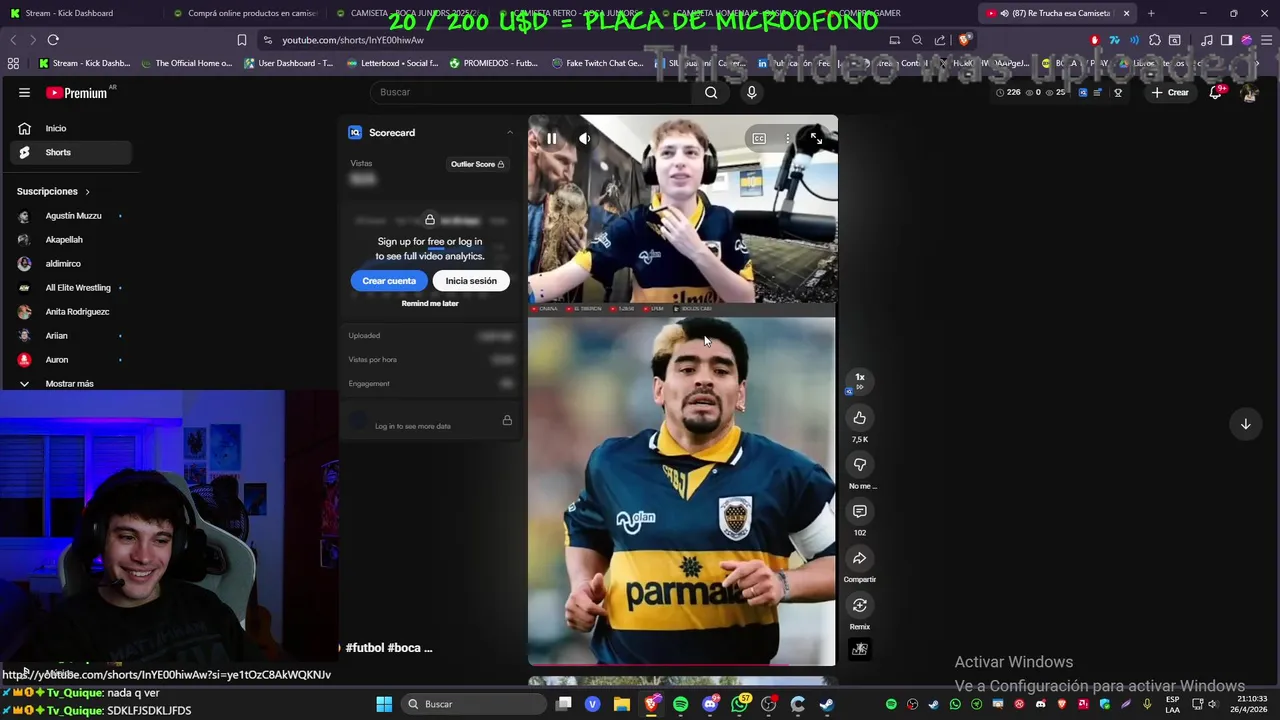Viewport: 1280px width, 720px height.
Task: Click the trophy icon in extension bar
Action: (x=1118, y=93)
